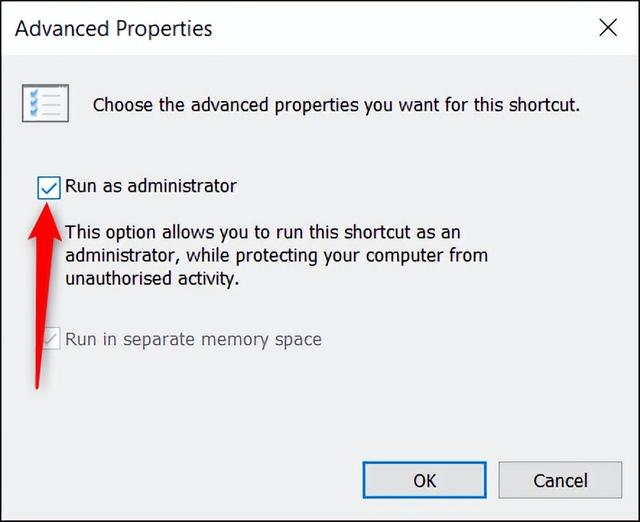This screenshot has width=640, height=522.
Task: Dismiss the dialog using Cancel
Action: click(x=560, y=480)
